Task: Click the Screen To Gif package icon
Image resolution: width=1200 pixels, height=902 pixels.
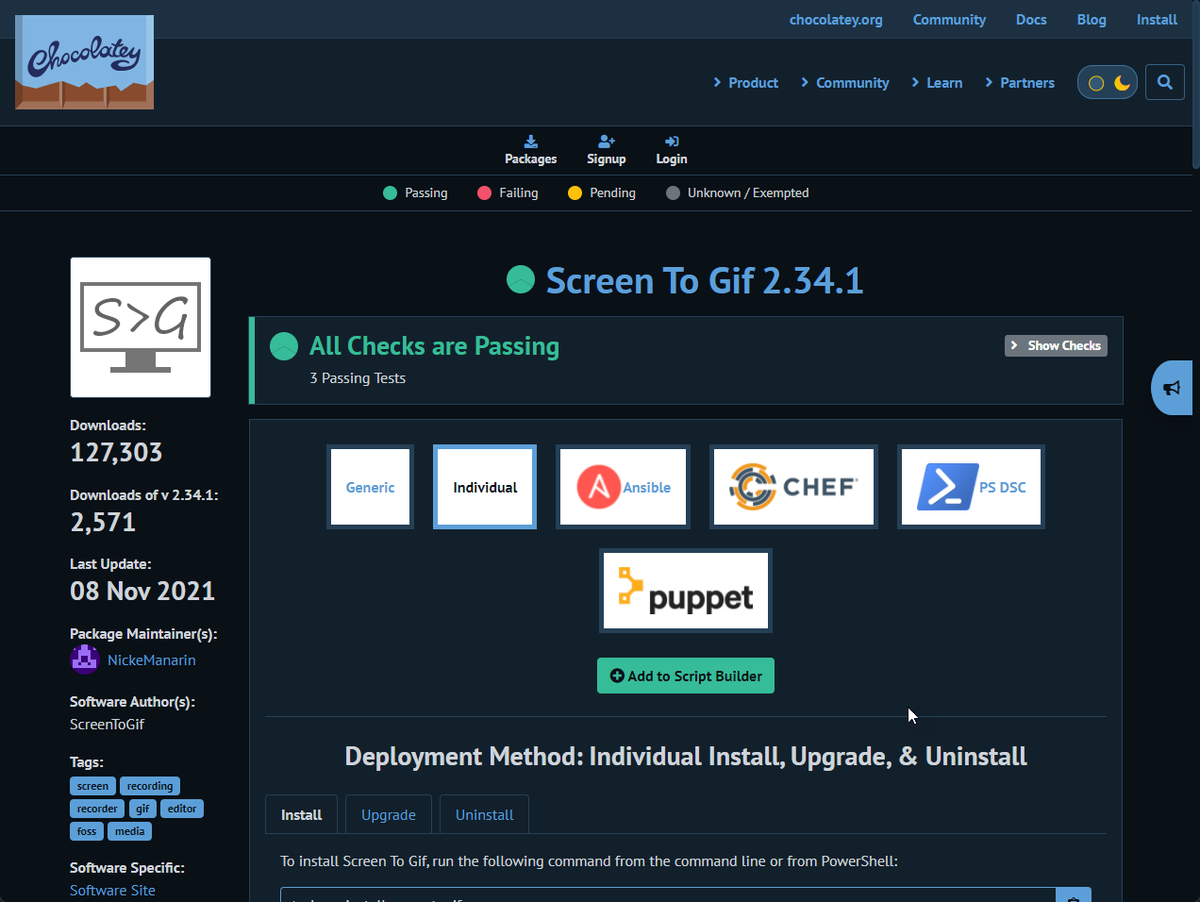Action: click(x=140, y=327)
